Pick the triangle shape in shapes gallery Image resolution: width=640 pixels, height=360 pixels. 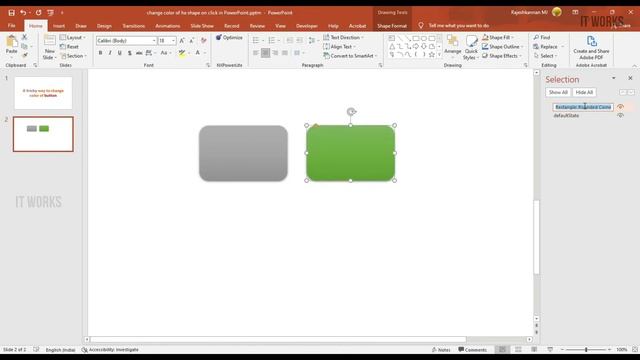coord(392,46)
